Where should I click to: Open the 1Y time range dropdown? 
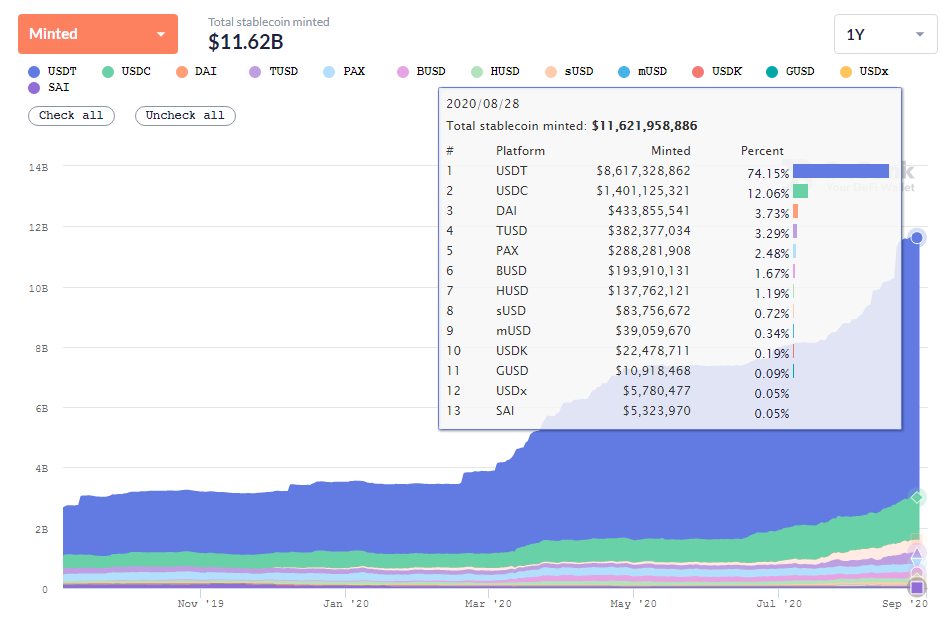(x=885, y=34)
